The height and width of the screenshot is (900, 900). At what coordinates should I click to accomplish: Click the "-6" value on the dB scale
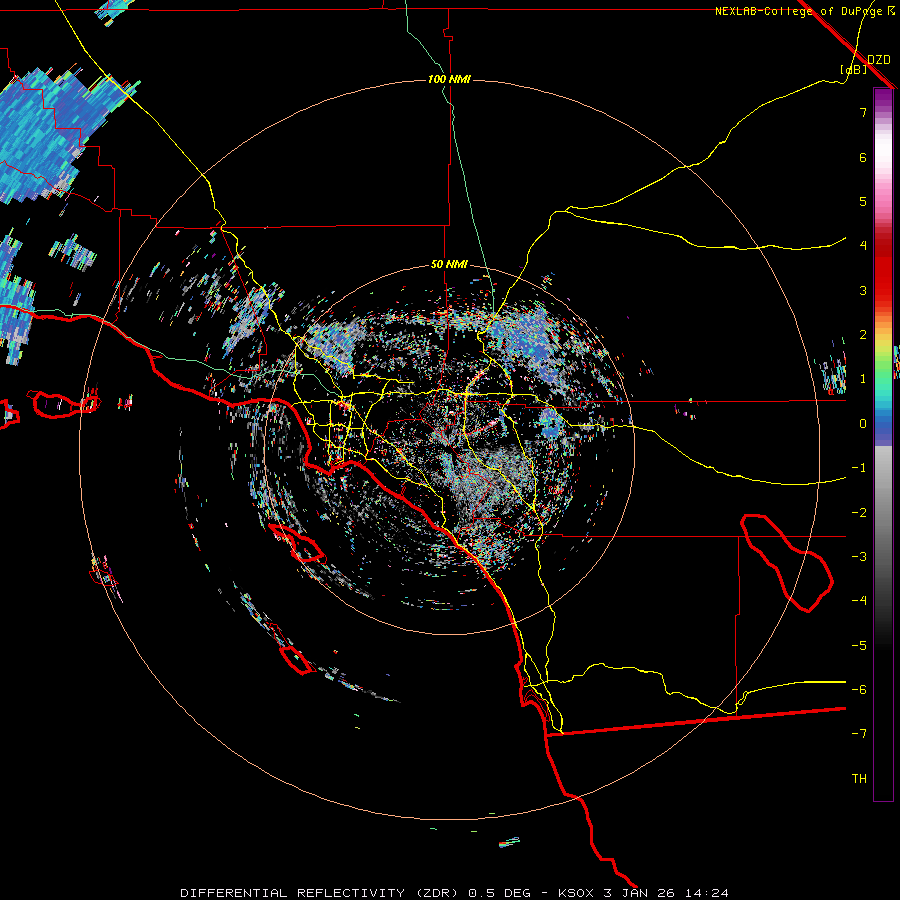point(859,690)
